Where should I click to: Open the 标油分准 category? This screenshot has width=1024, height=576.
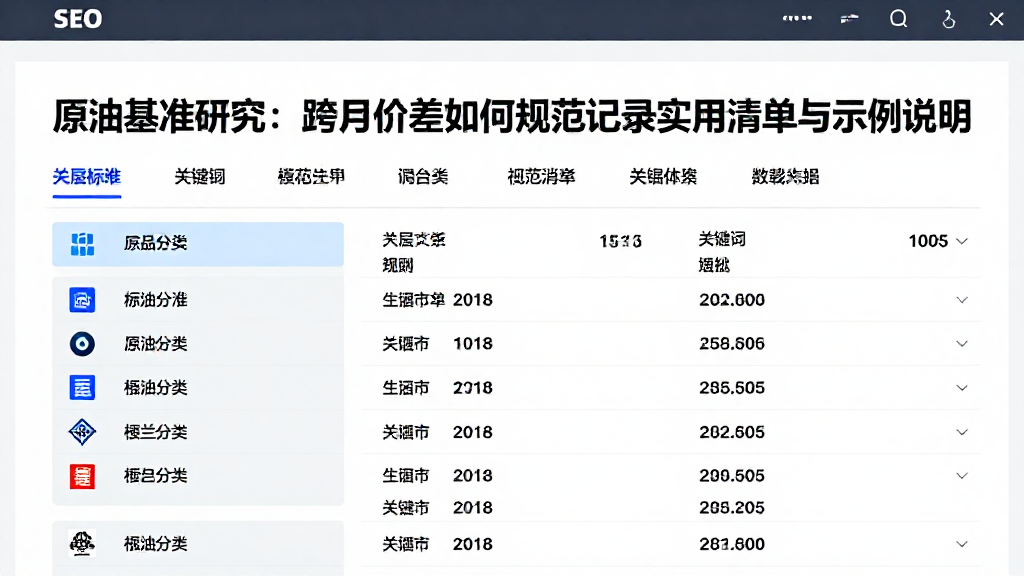coord(198,300)
